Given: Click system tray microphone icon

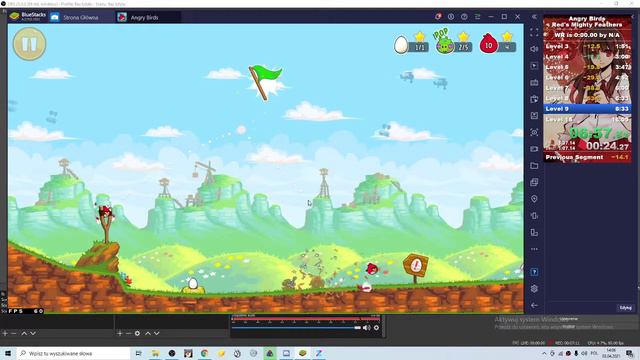Looking at the screenshot, I should [576, 353].
